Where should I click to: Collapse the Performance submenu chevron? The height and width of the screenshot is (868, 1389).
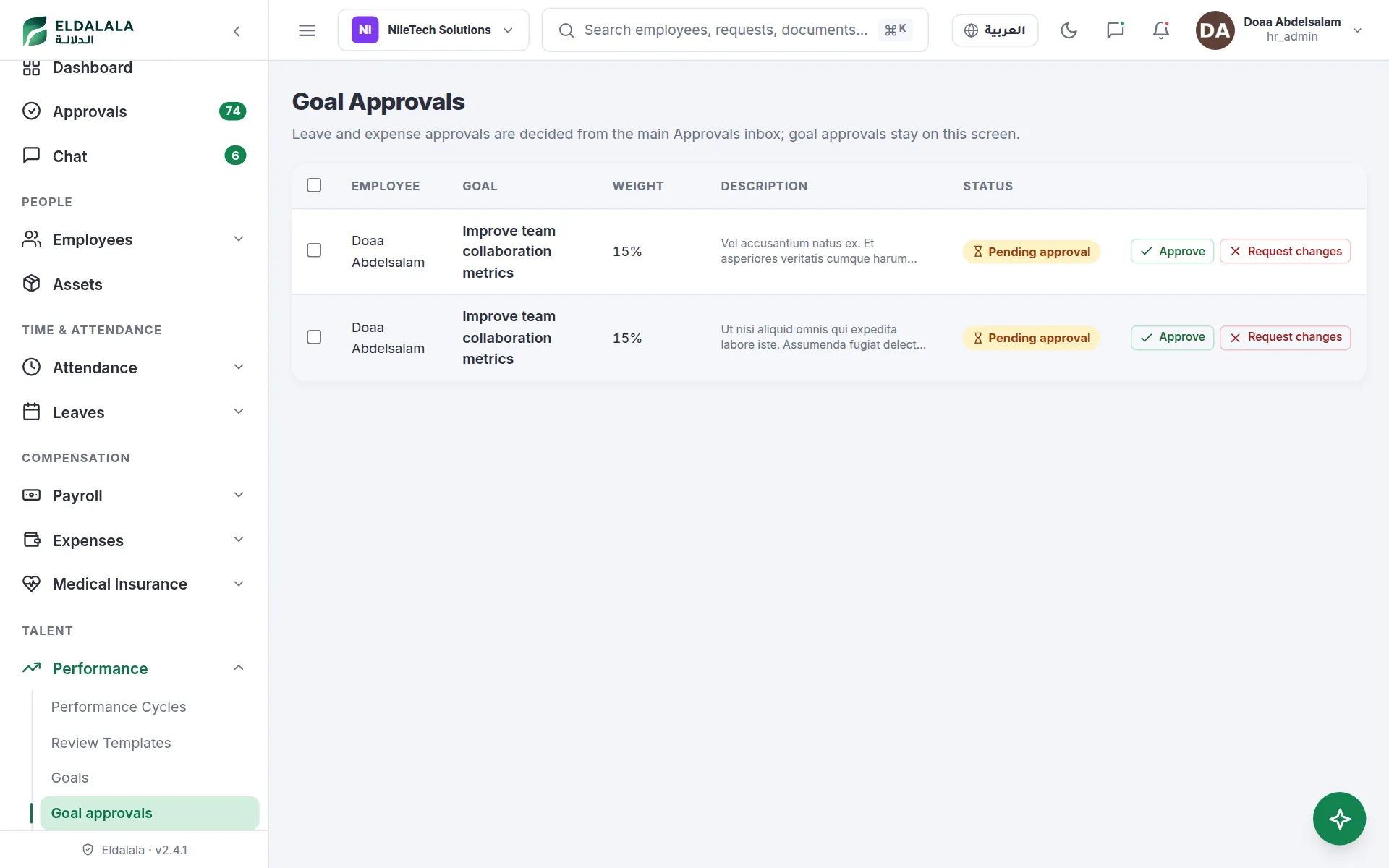[239, 668]
